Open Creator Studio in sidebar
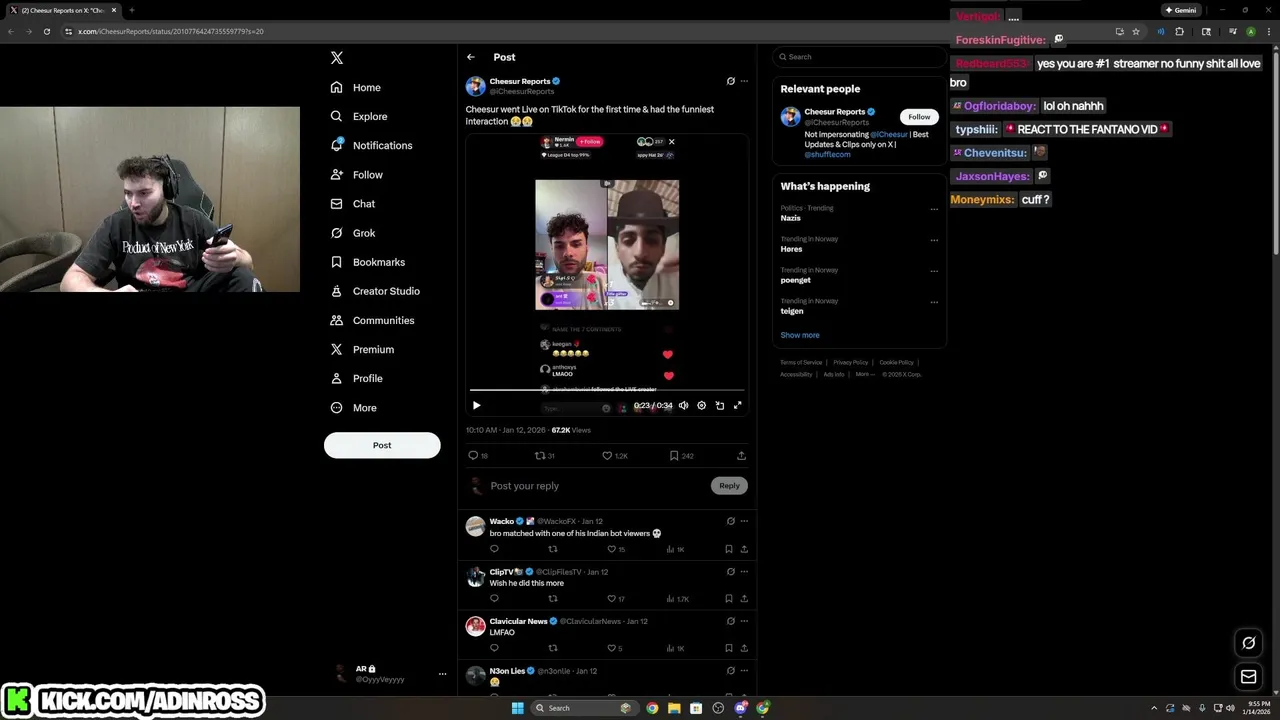Viewport: 1280px width, 720px height. [375, 291]
